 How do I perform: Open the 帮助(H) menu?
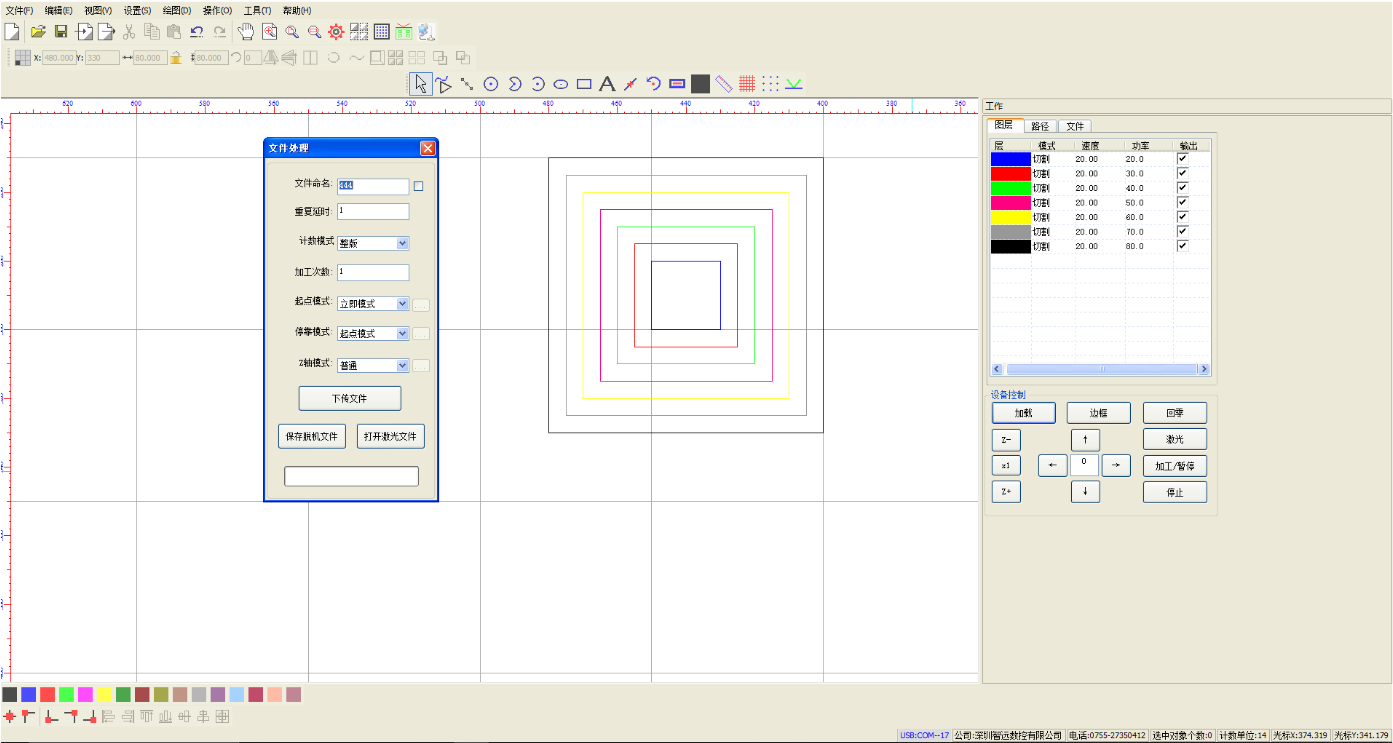(x=297, y=10)
